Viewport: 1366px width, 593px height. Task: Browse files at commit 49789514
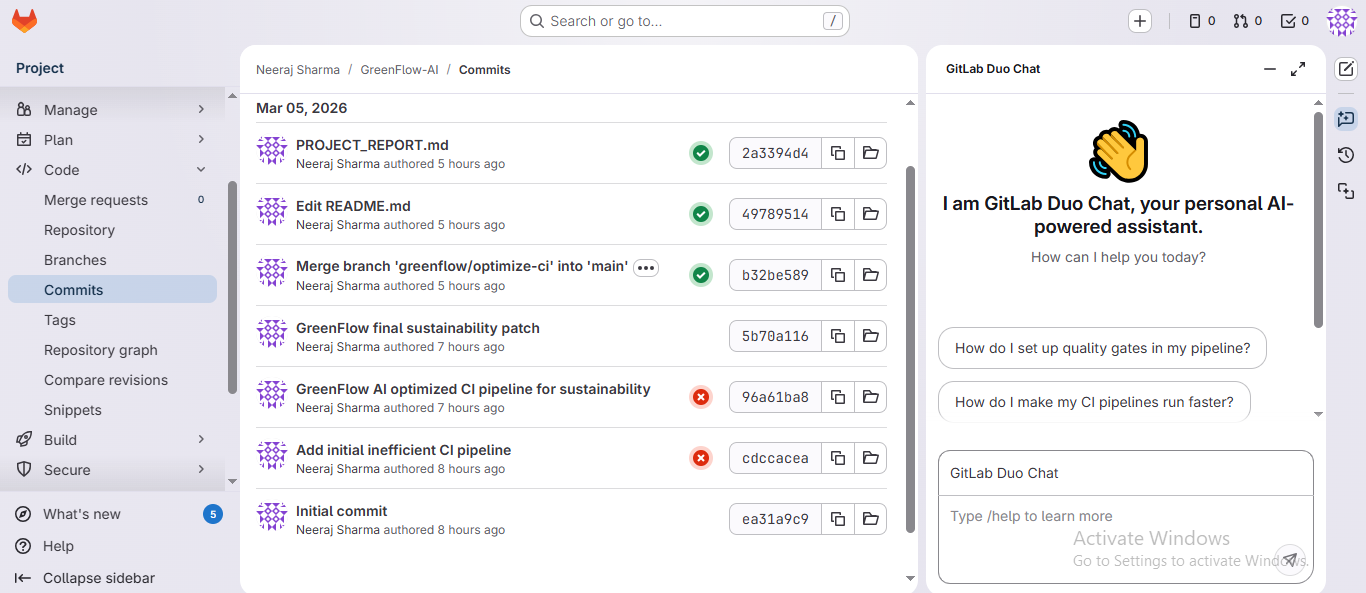tap(870, 214)
